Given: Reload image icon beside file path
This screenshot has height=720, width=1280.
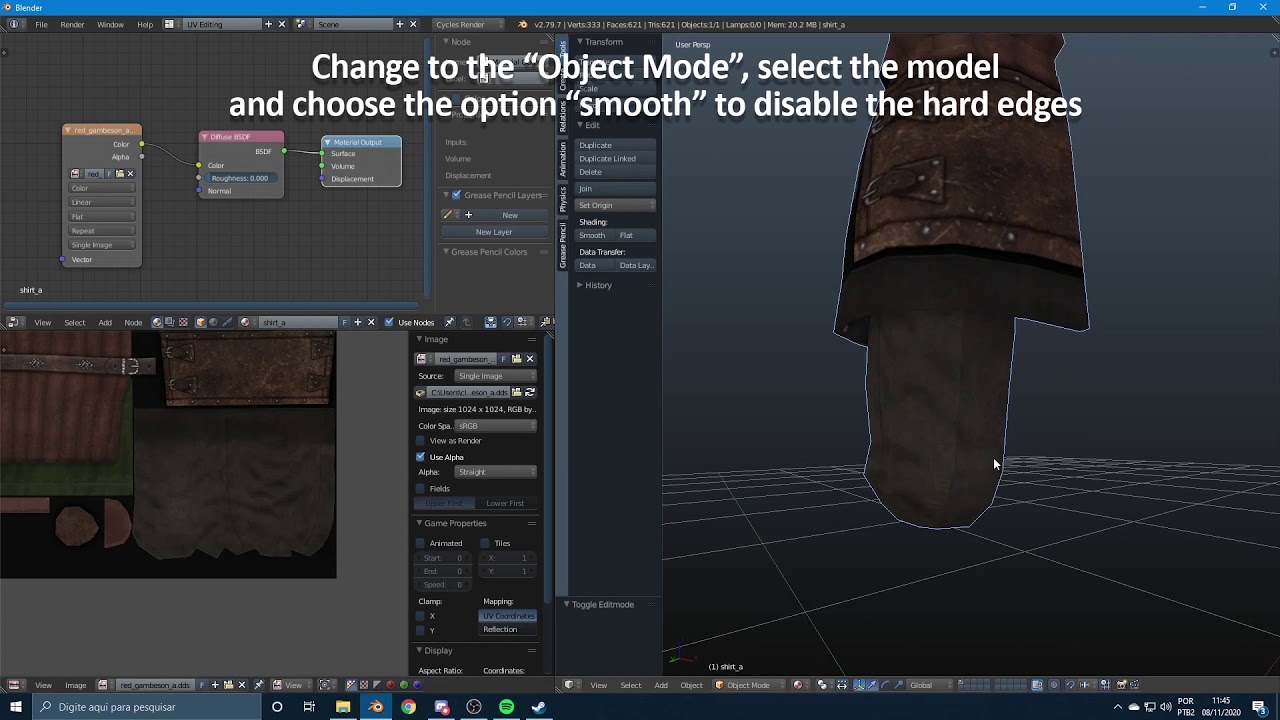Looking at the screenshot, I should [530, 393].
